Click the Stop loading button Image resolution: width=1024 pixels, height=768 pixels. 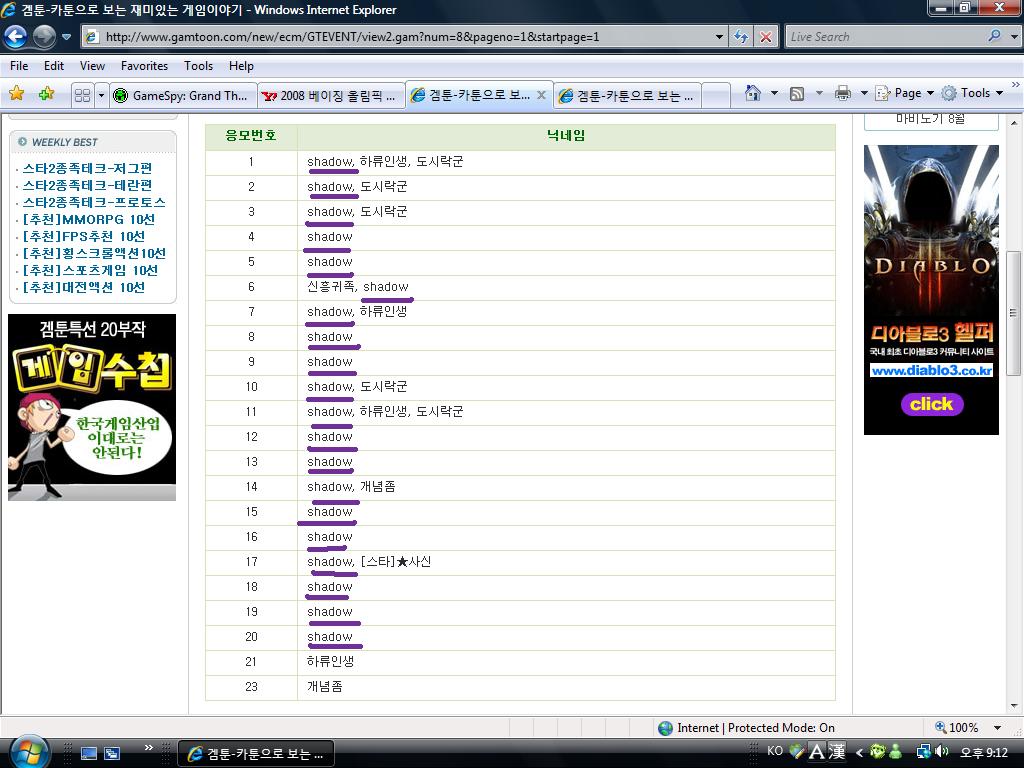pos(766,37)
